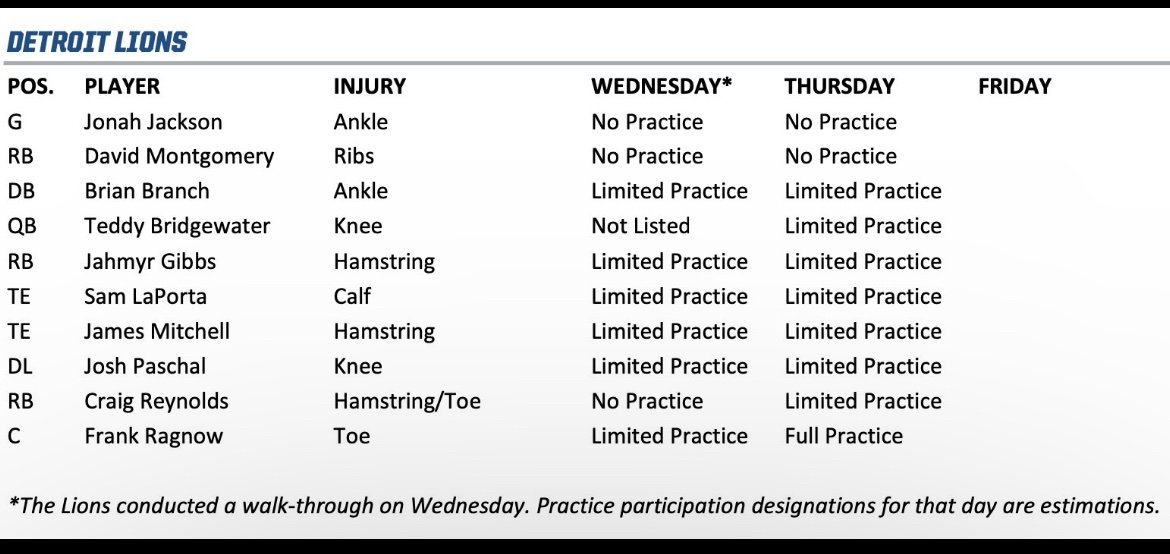Click the WEDNESDAY* column header
Screen dimensions: 1170x554
click(661, 87)
